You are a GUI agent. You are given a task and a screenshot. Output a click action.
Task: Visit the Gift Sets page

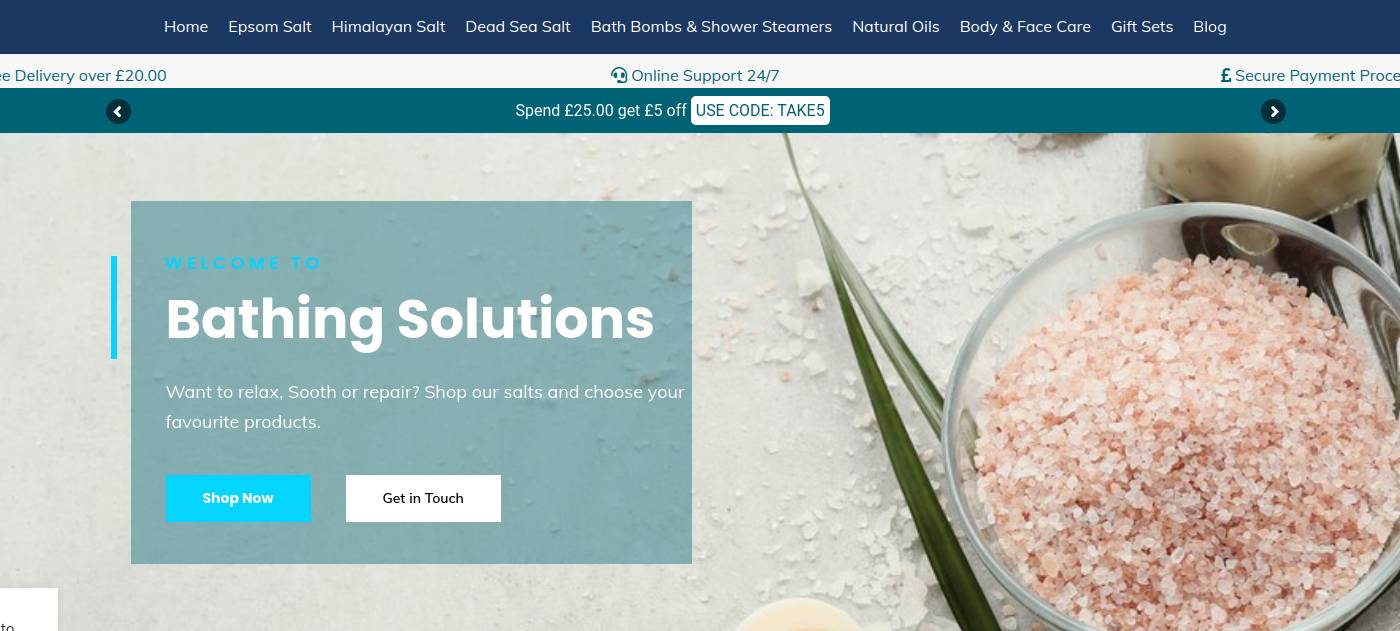pyautogui.click(x=1142, y=27)
